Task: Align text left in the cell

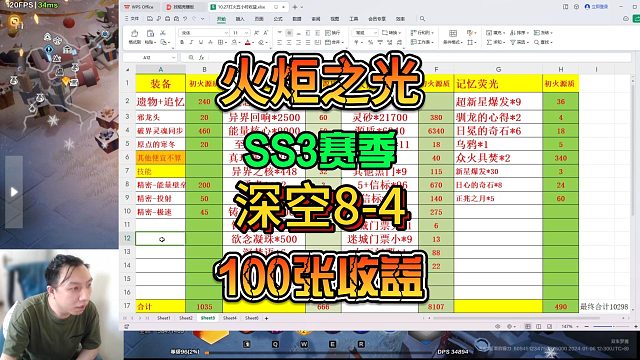Action: tap(280, 42)
